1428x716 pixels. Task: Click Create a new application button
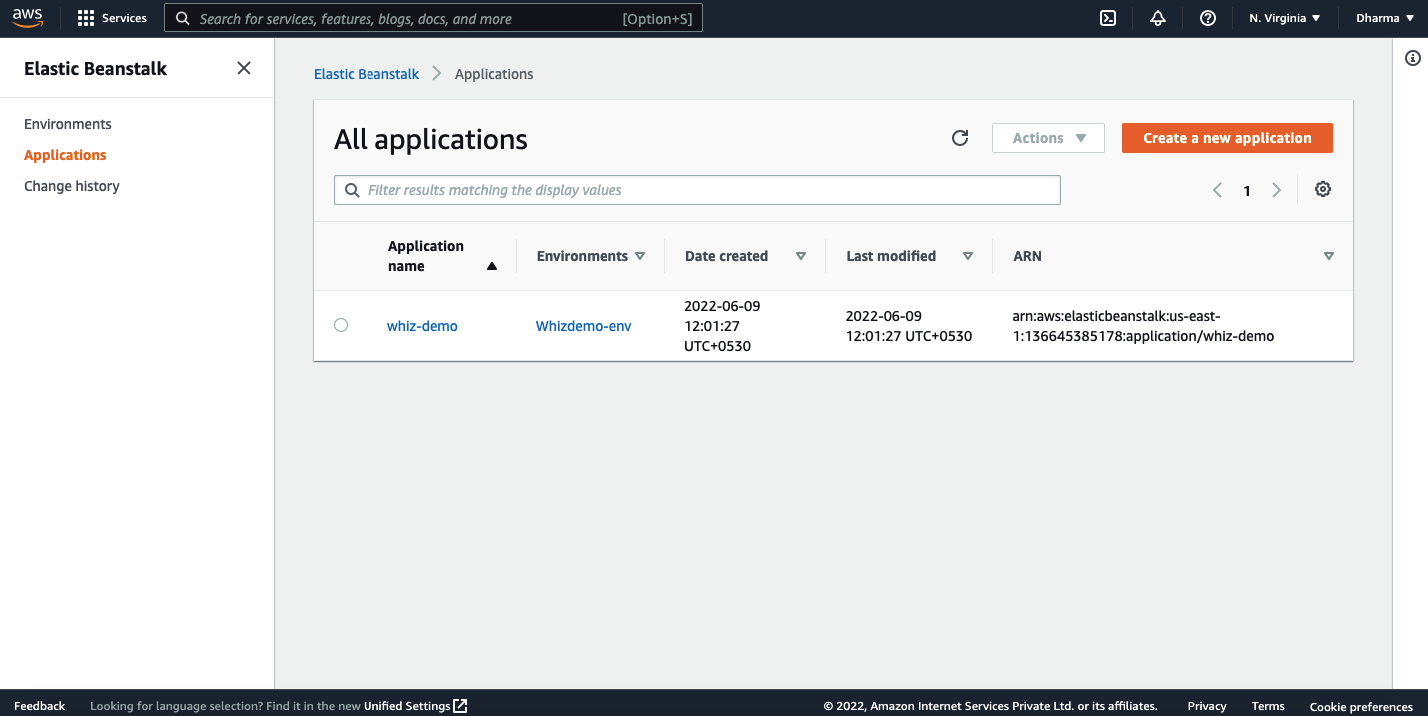[1227, 138]
